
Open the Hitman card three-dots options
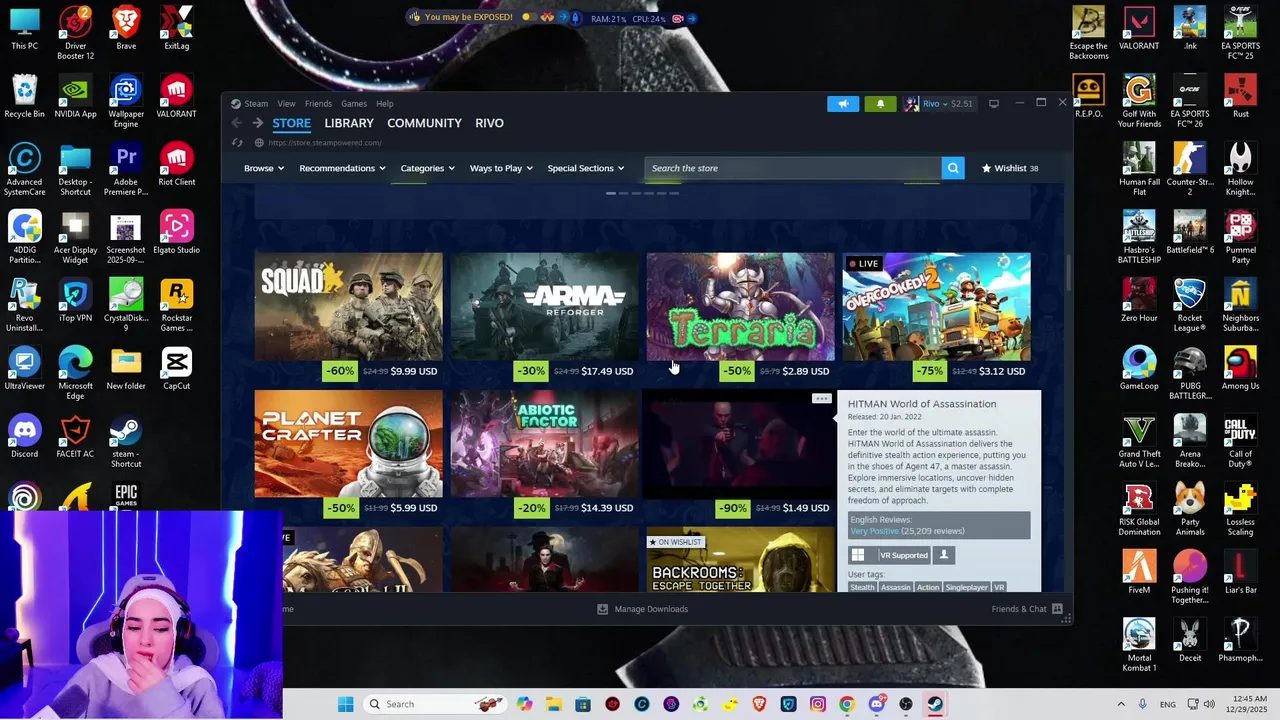tap(821, 398)
